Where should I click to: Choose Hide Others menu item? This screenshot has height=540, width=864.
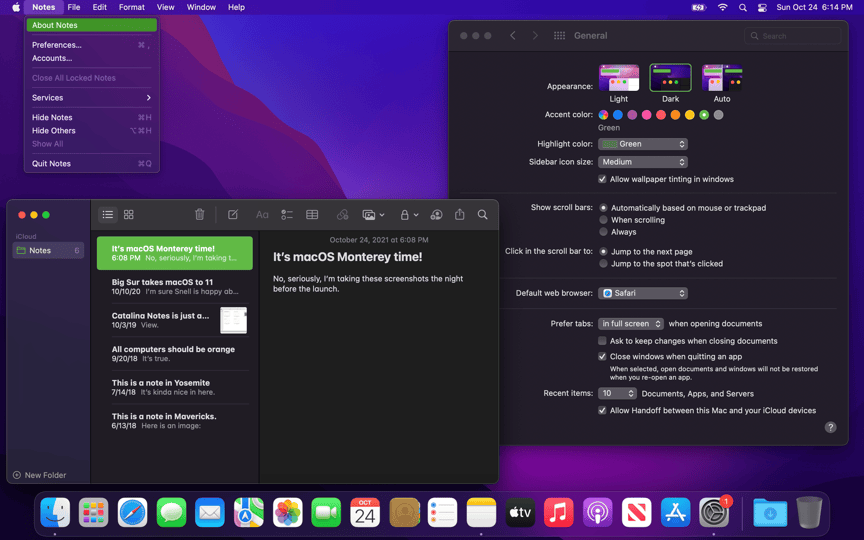pyautogui.click(x=91, y=131)
